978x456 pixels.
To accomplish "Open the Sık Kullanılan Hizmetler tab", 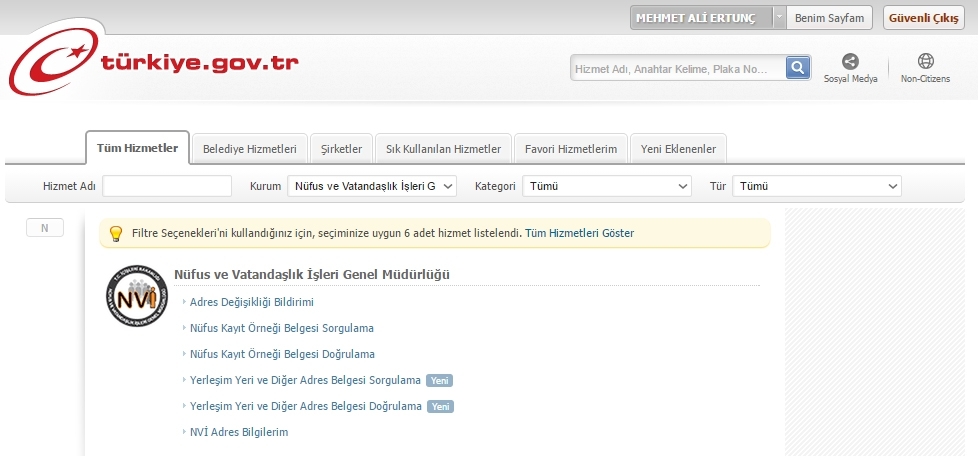I will 443,149.
